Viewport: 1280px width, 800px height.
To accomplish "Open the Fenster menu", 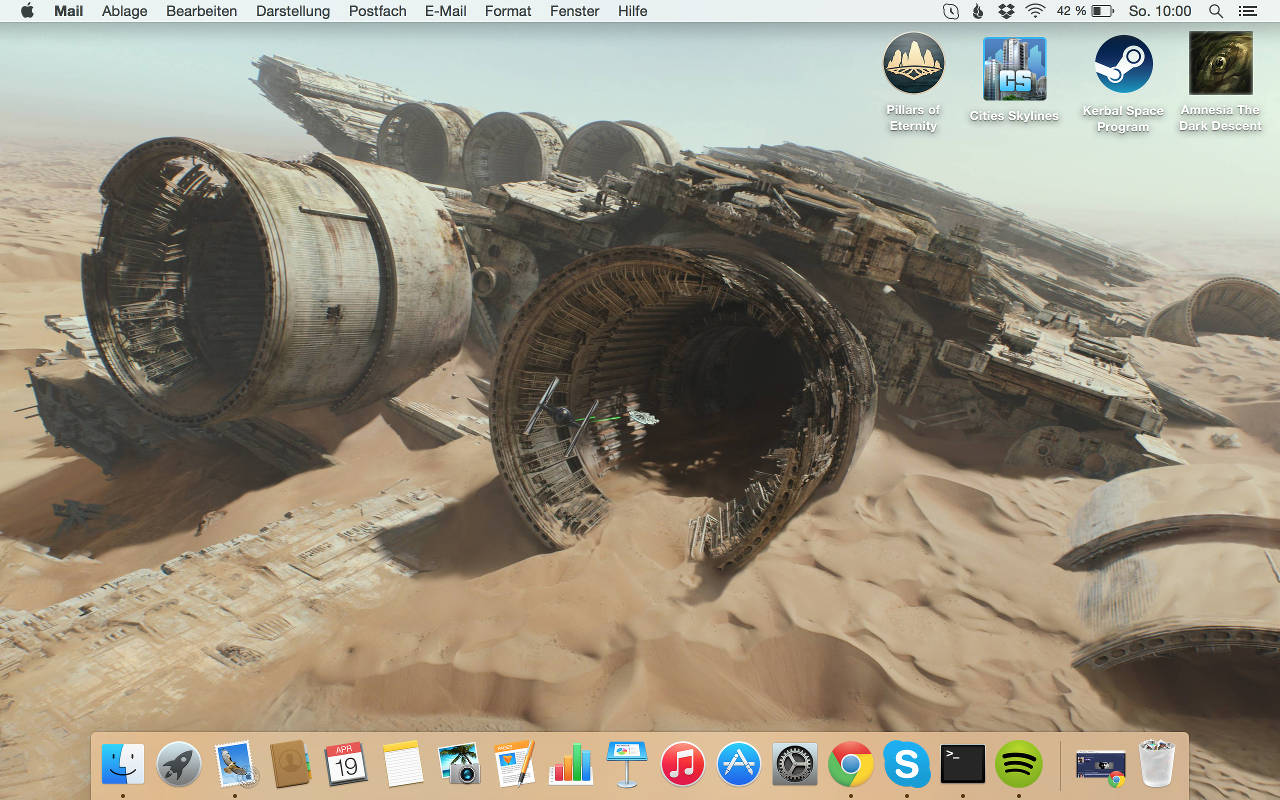I will 574,11.
